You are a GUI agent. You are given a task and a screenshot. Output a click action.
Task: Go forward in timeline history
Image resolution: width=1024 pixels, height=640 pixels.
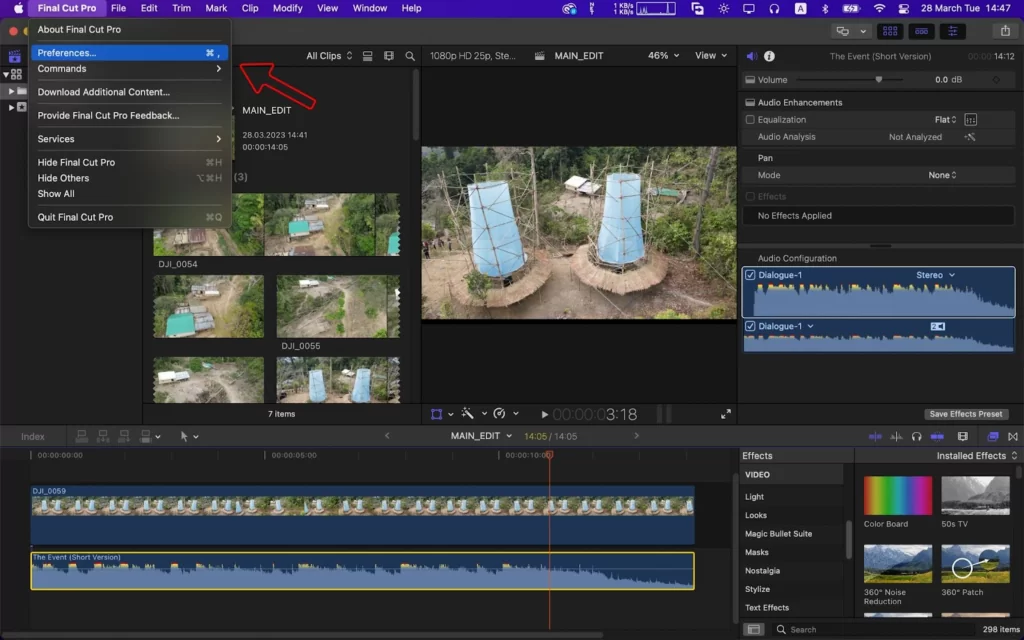click(637, 436)
